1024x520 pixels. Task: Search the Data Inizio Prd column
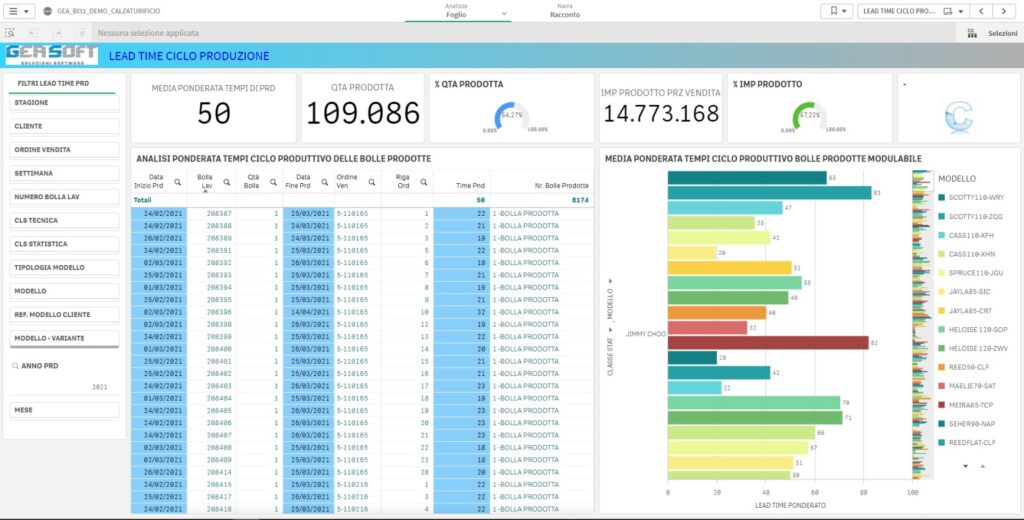(x=177, y=182)
